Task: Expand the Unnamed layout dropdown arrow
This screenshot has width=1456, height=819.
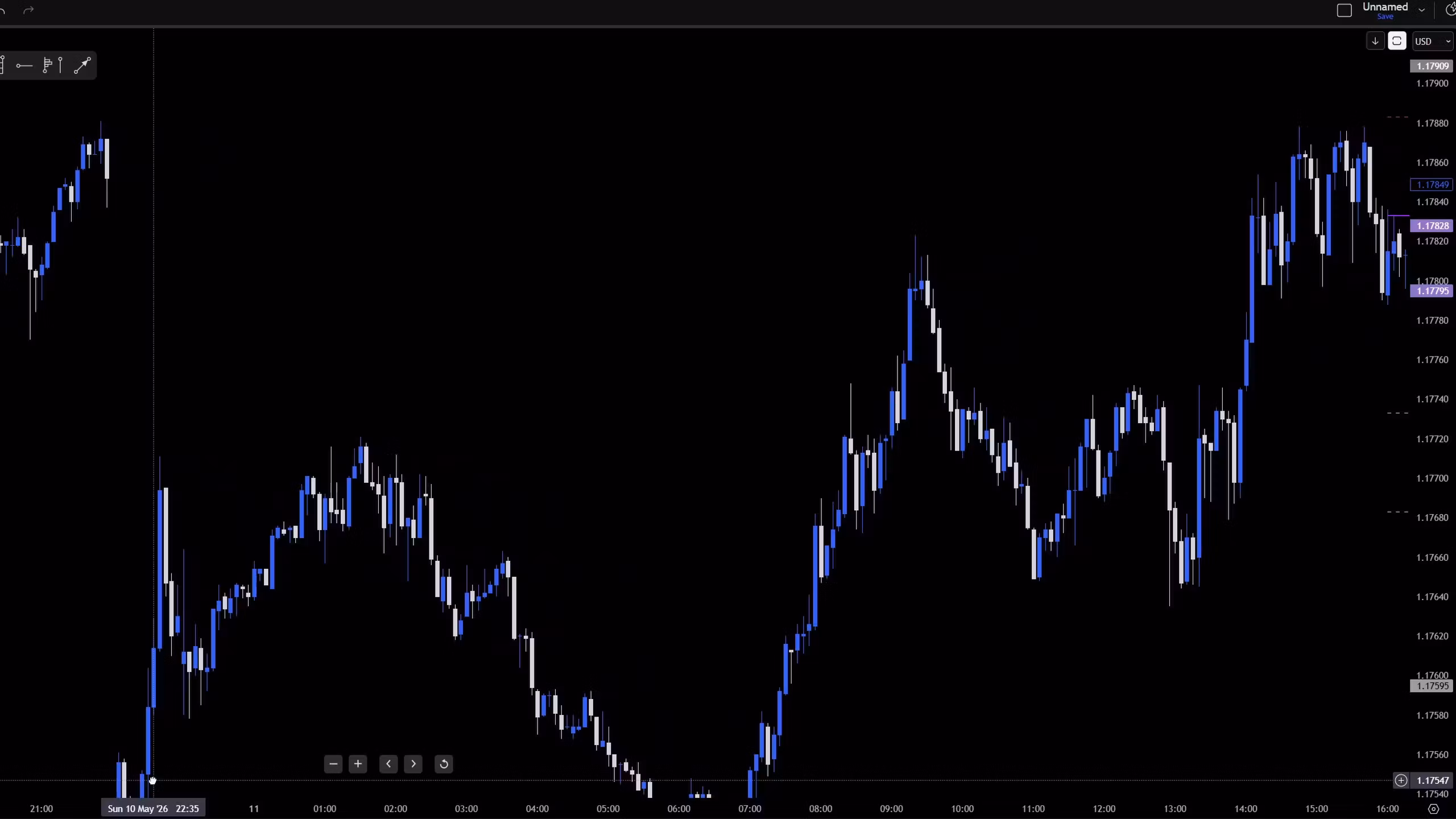Action: pos(1421,10)
